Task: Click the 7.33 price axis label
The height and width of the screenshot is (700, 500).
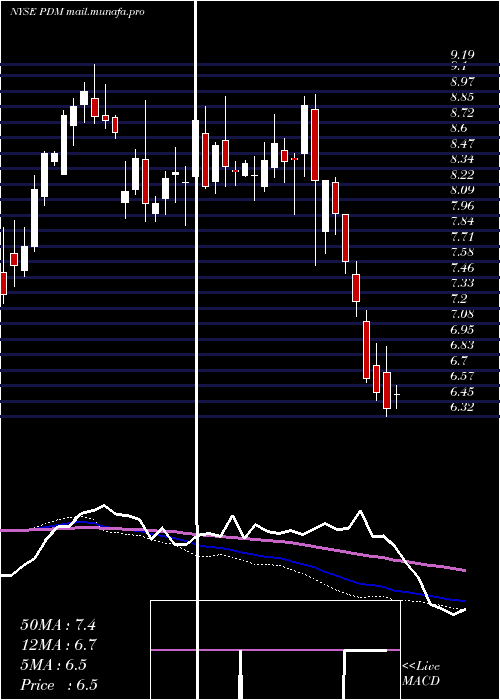Action: tap(462, 283)
